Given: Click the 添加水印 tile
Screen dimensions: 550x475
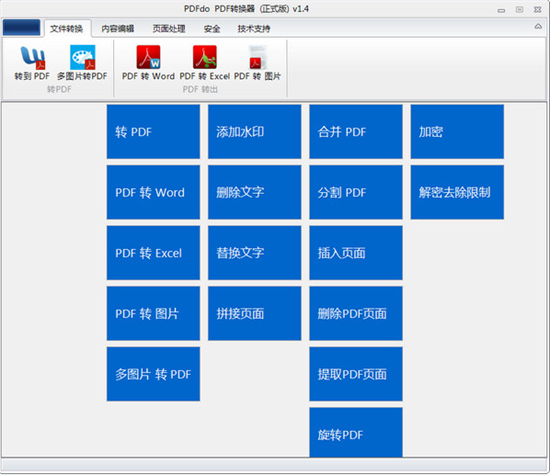Looking at the screenshot, I should [x=255, y=132].
